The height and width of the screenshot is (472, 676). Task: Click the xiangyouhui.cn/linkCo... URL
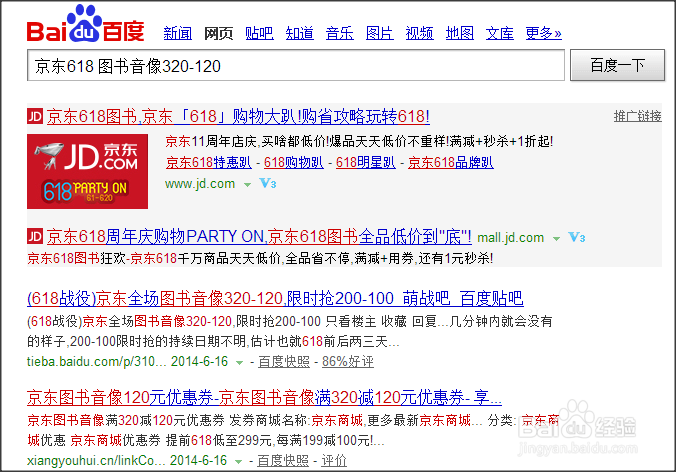point(96,460)
